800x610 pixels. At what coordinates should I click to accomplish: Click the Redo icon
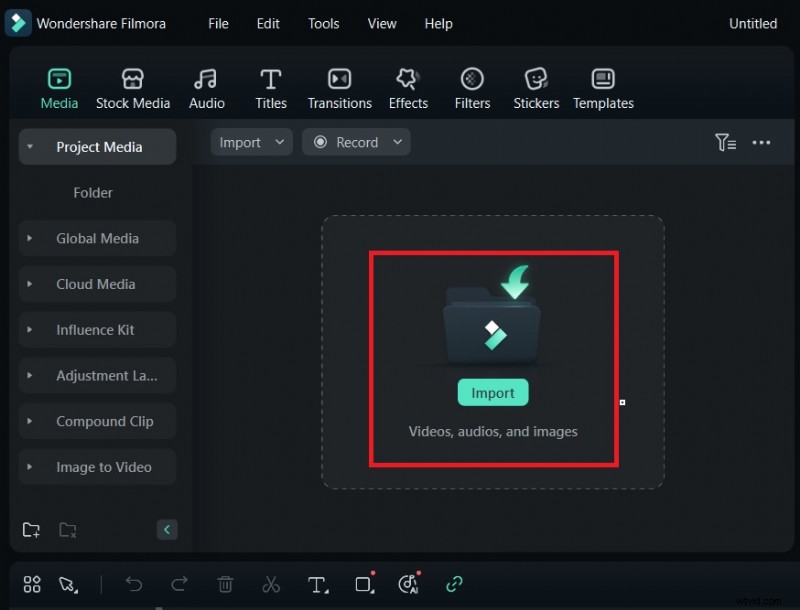[180, 585]
